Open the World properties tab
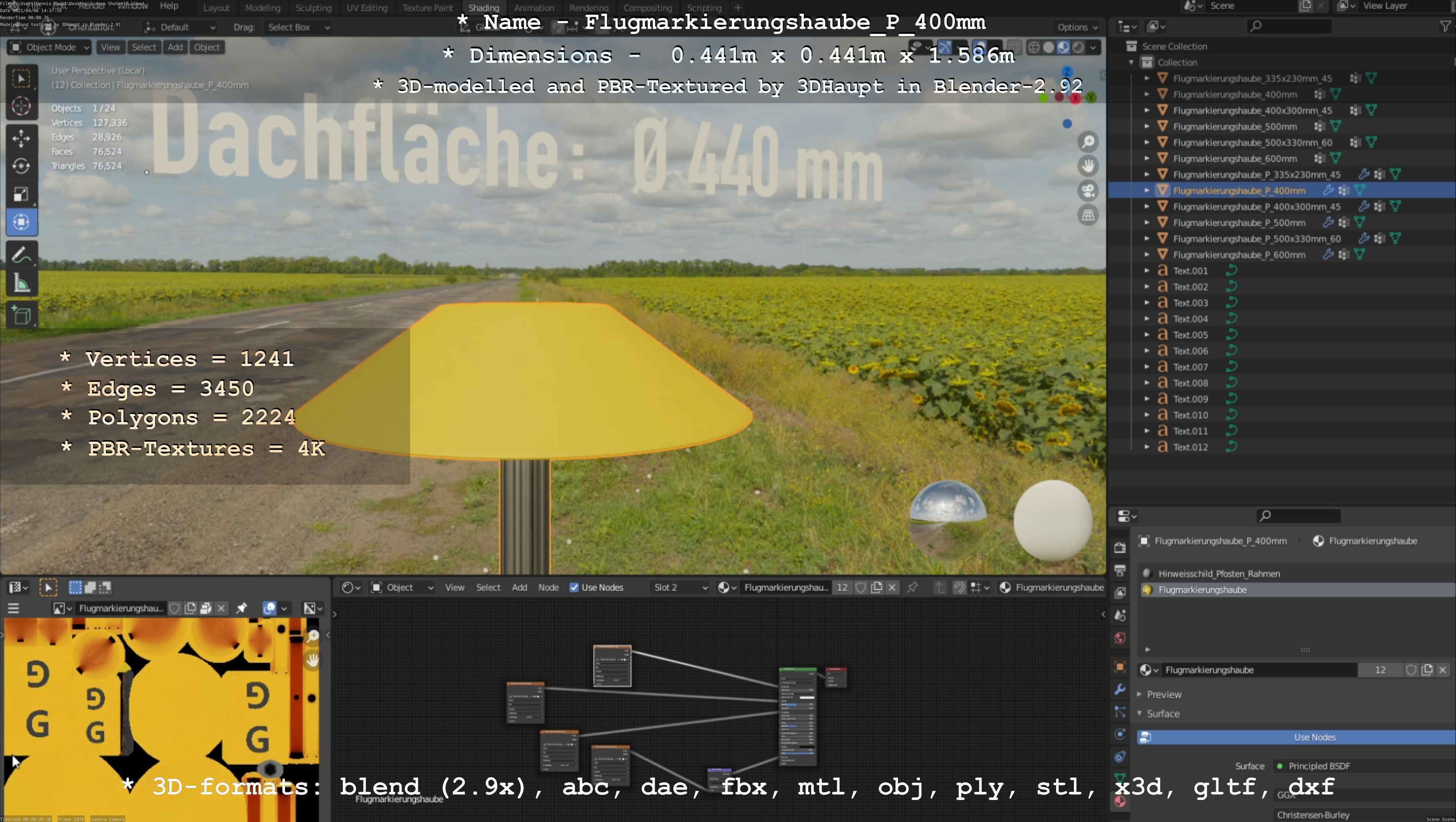Viewport: 1456px width, 822px height. click(x=1120, y=638)
